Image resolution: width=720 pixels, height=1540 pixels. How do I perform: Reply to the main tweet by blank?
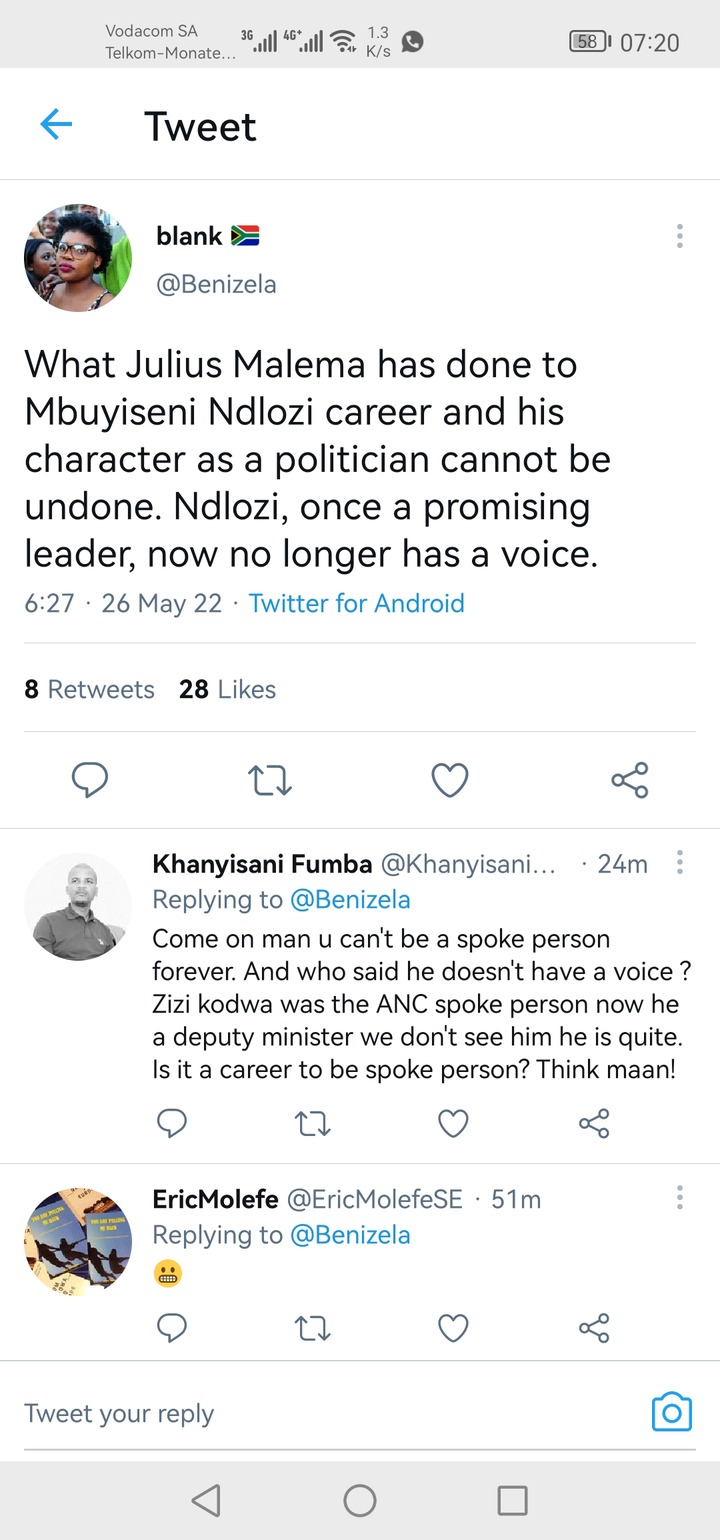pos(90,780)
